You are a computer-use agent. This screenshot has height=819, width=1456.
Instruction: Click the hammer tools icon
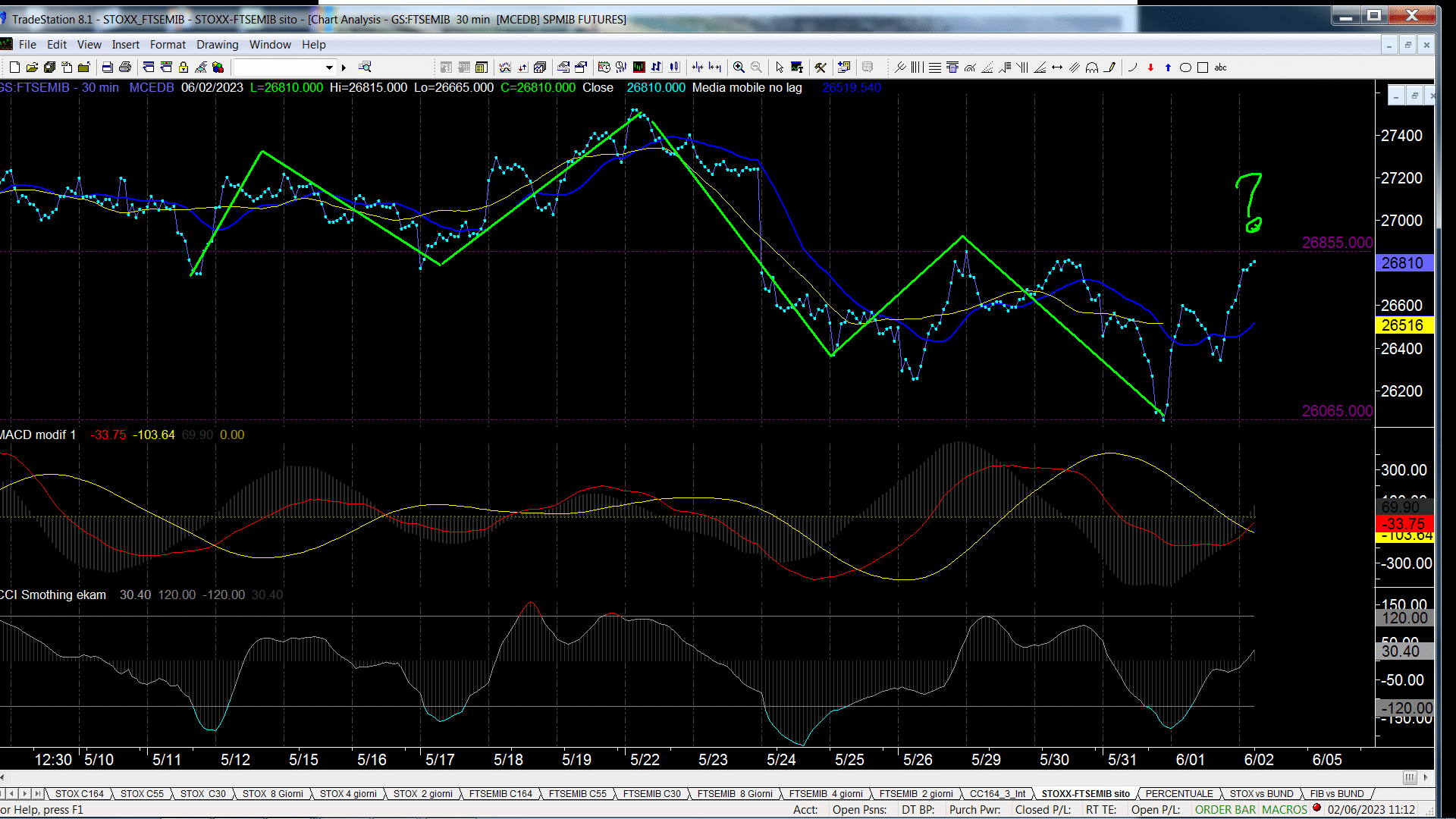point(821,67)
